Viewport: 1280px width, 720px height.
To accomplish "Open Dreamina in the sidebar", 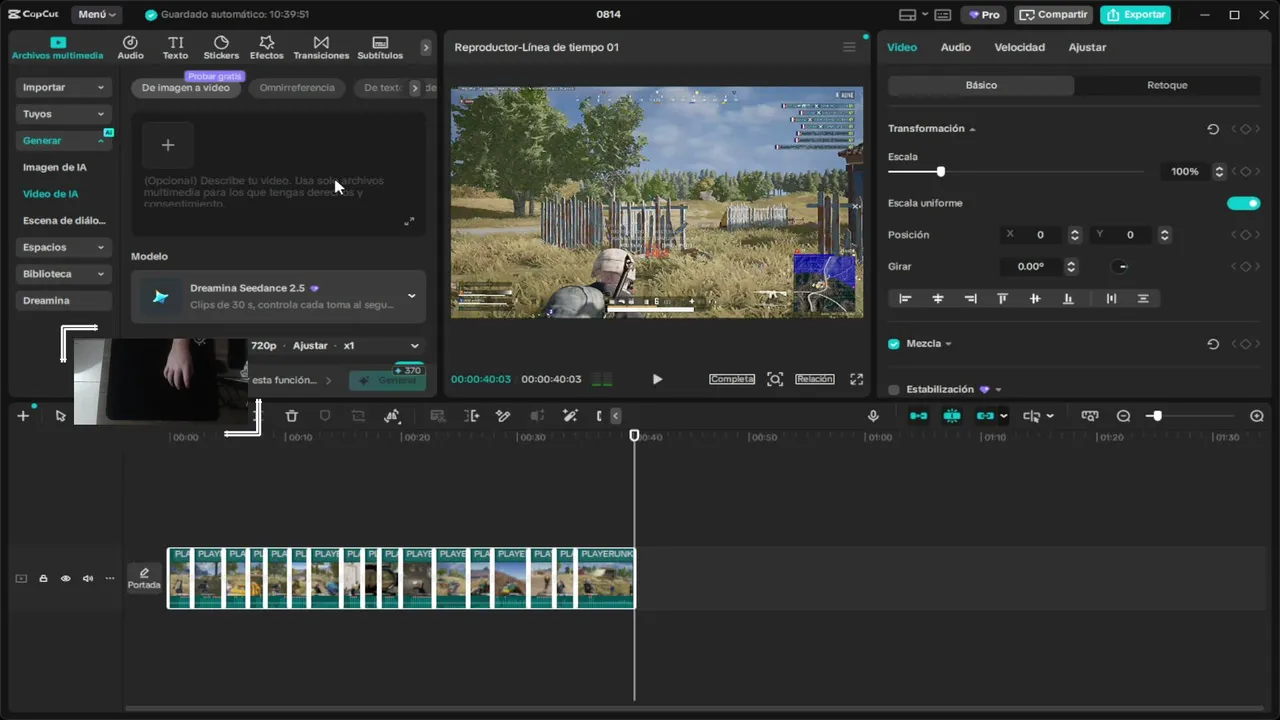I will 63,300.
